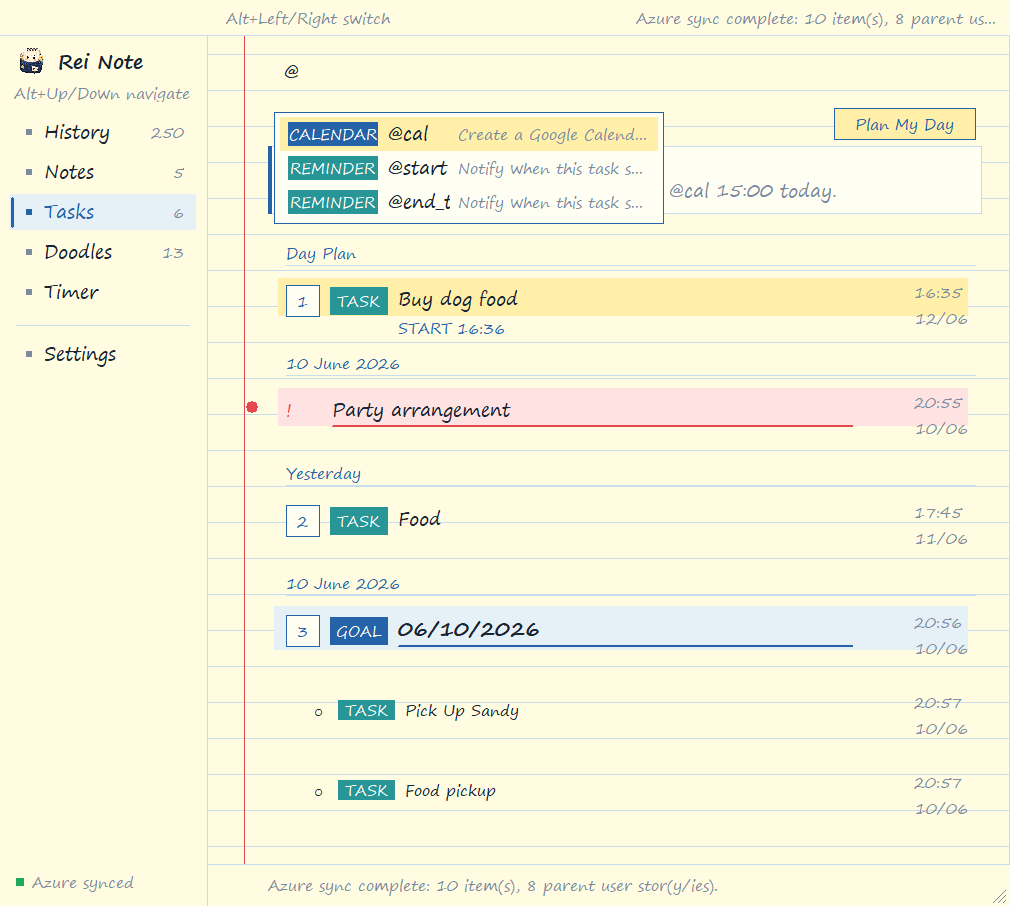
Task: Click the Alt+Left/Right switch hint
Action: (308, 19)
